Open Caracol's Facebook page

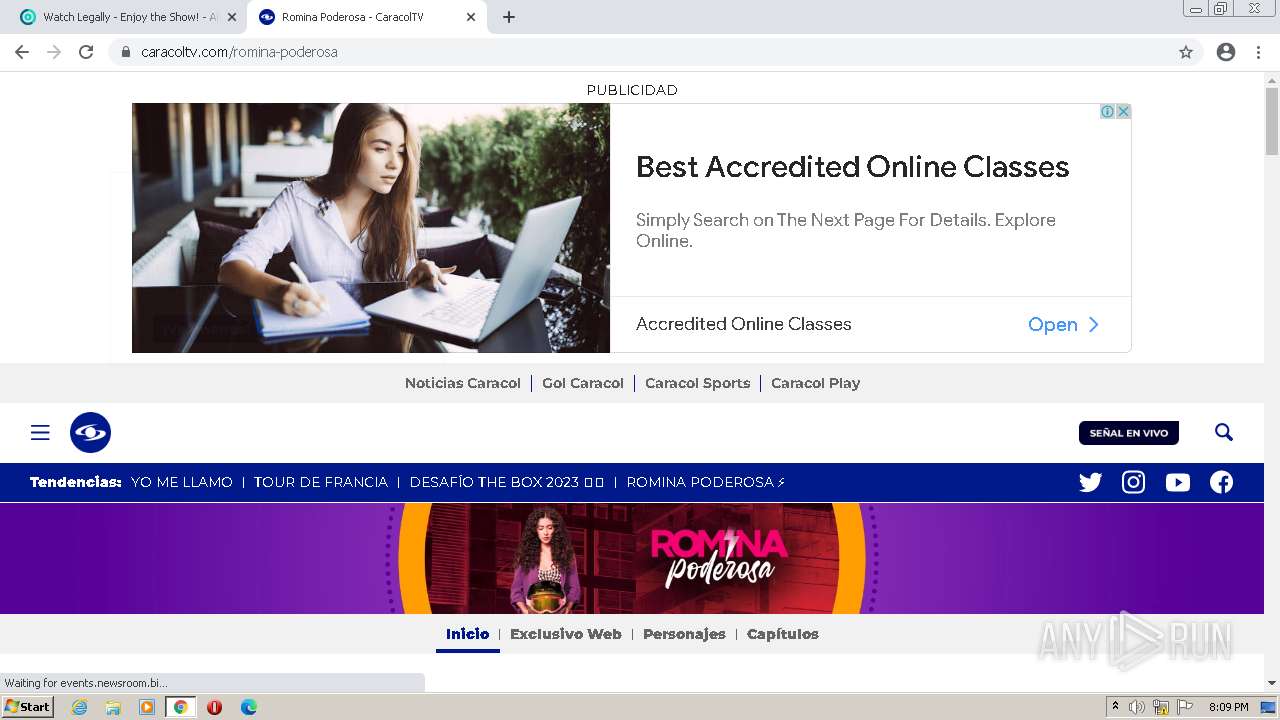[x=1221, y=482]
